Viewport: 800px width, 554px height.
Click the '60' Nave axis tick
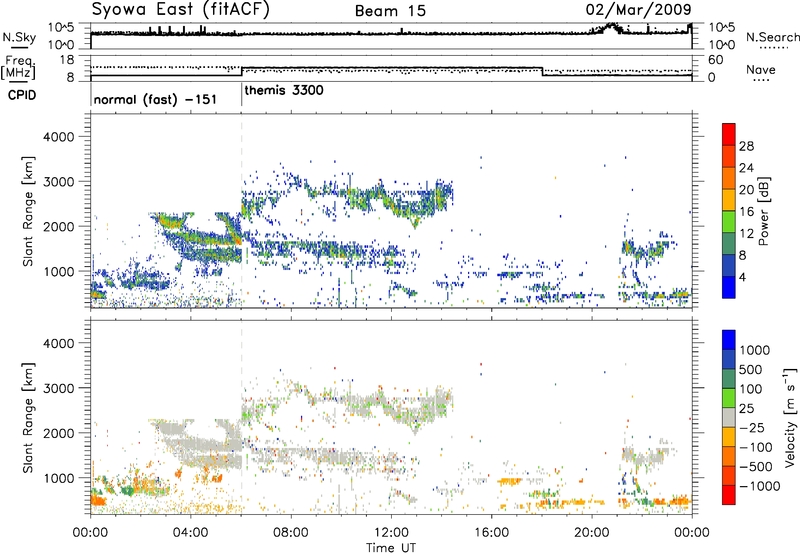[x=716, y=60]
